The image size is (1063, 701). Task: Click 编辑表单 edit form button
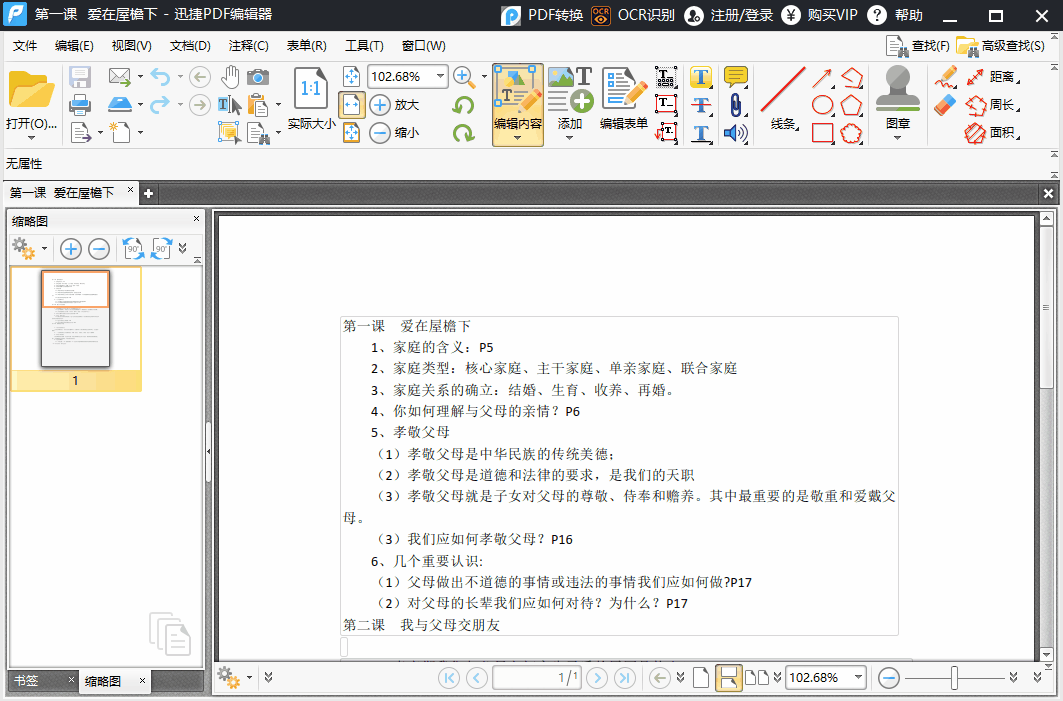[624, 98]
